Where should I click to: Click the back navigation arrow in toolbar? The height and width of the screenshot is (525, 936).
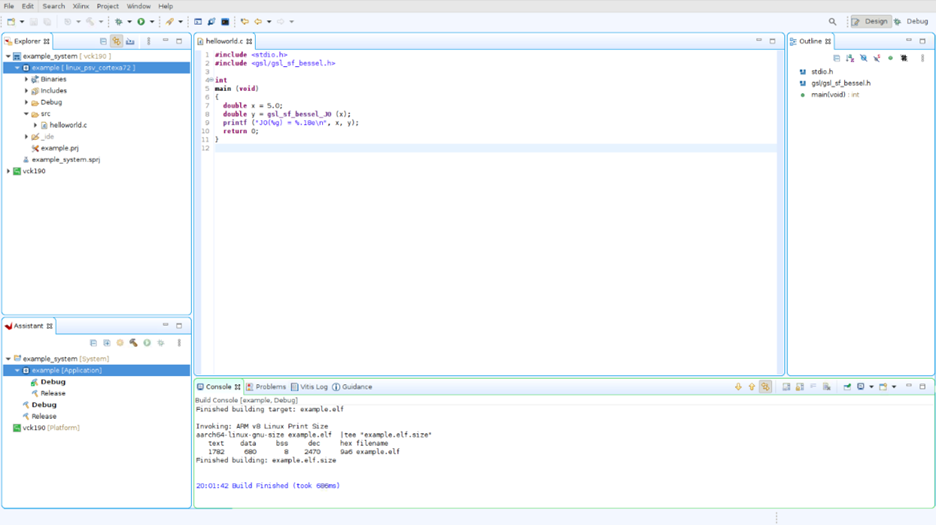(x=258, y=22)
